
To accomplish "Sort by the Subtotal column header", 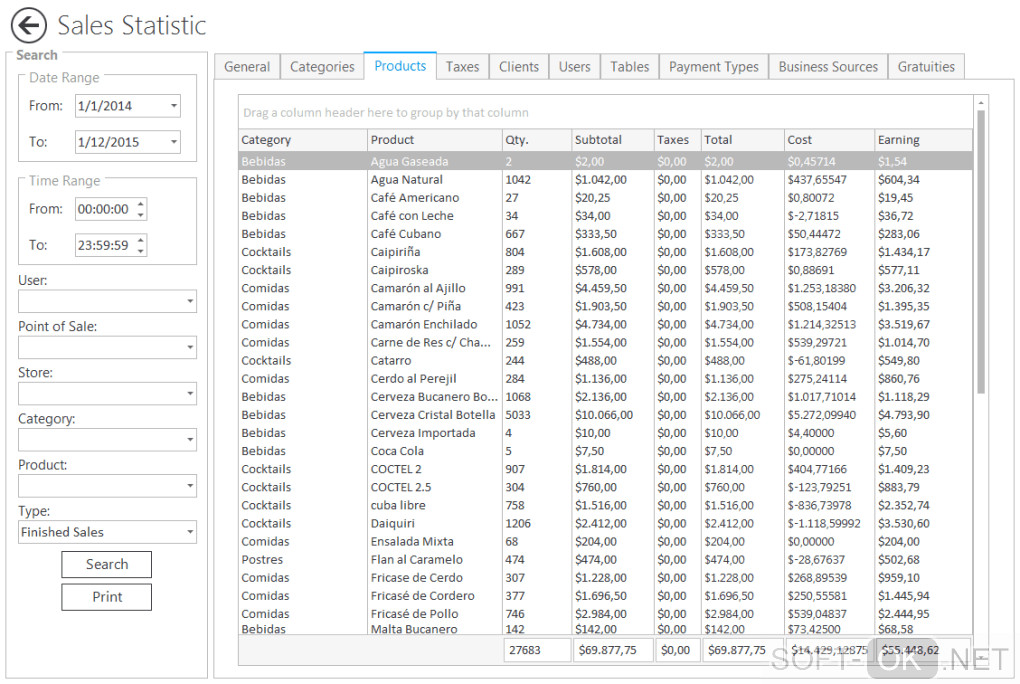I will [x=613, y=140].
